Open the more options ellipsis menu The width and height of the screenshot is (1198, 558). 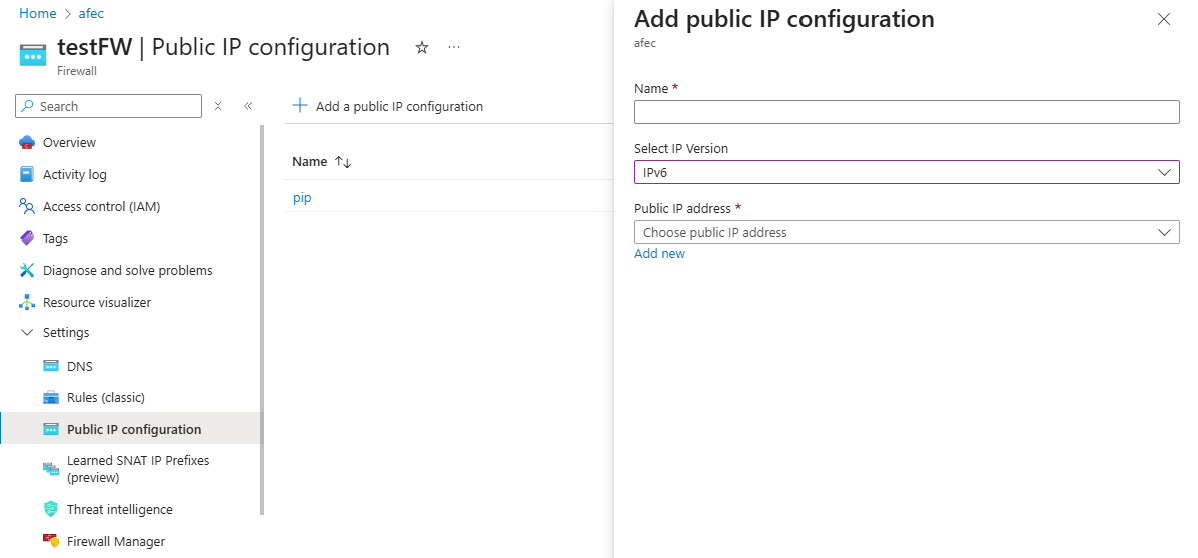click(454, 47)
